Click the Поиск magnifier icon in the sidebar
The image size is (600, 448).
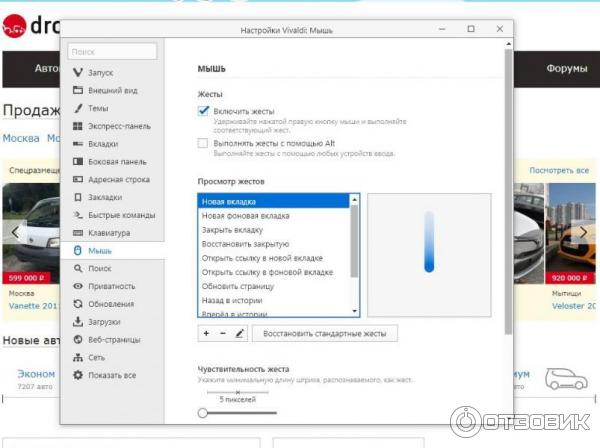[x=78, y=269]
